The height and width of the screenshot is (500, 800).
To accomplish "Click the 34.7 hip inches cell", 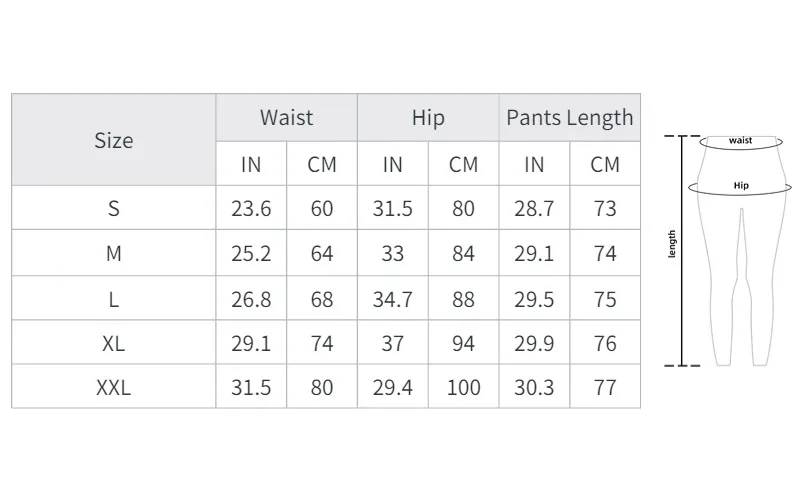I will pyautogui.click(x=392, y=298).
